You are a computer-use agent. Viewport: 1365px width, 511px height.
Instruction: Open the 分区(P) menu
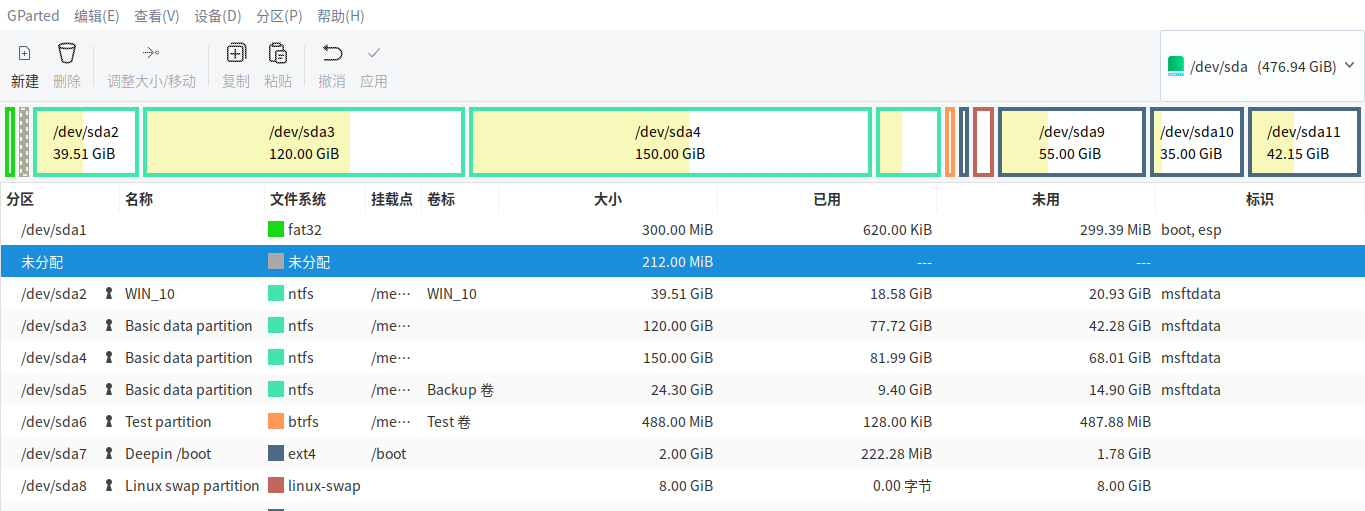point(279,16)
